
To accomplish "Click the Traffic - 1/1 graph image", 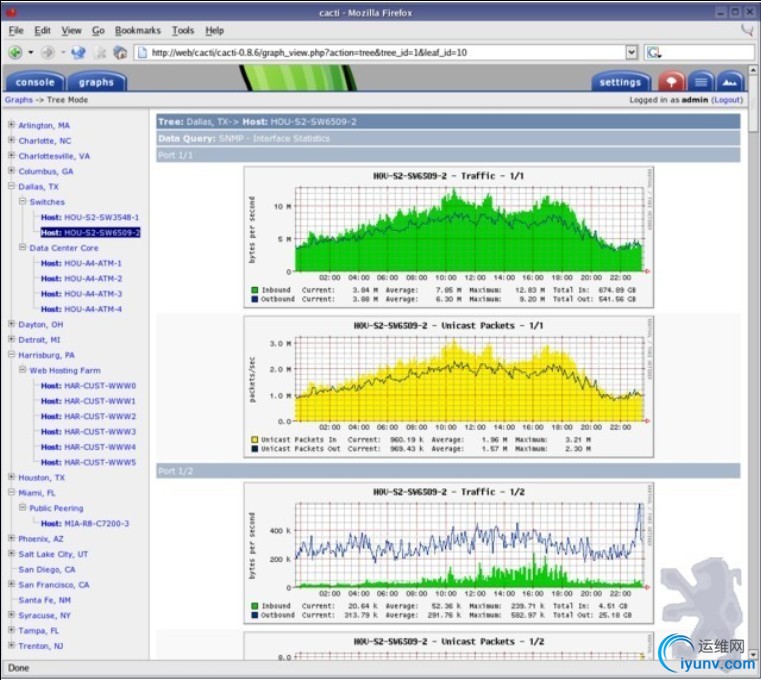I will point(447,237).
